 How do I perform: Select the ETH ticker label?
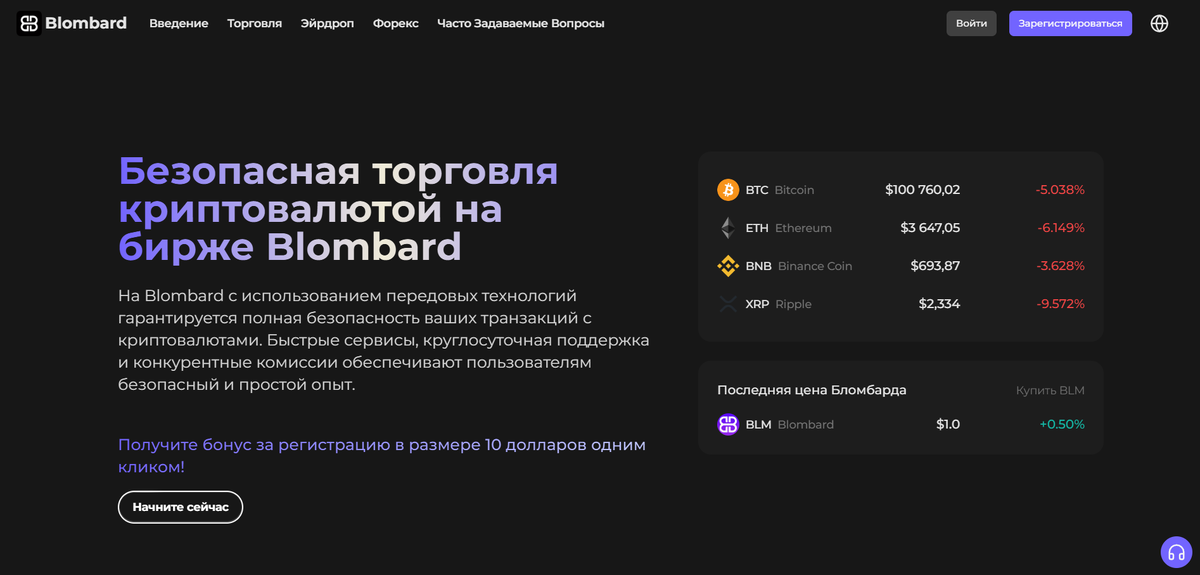pos(757,228)
